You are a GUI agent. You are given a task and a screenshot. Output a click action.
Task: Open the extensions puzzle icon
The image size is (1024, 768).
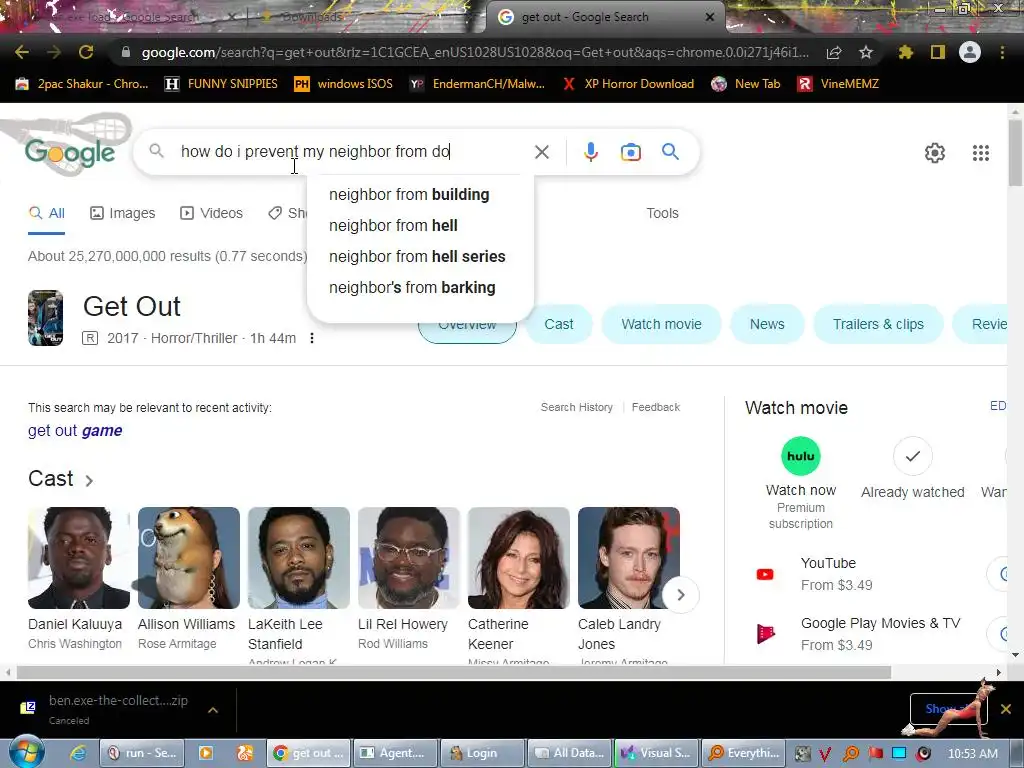point(905,52)
